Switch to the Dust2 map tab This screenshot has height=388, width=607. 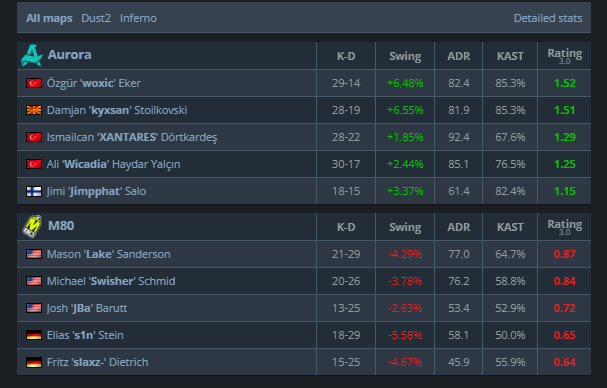[96, 18]
